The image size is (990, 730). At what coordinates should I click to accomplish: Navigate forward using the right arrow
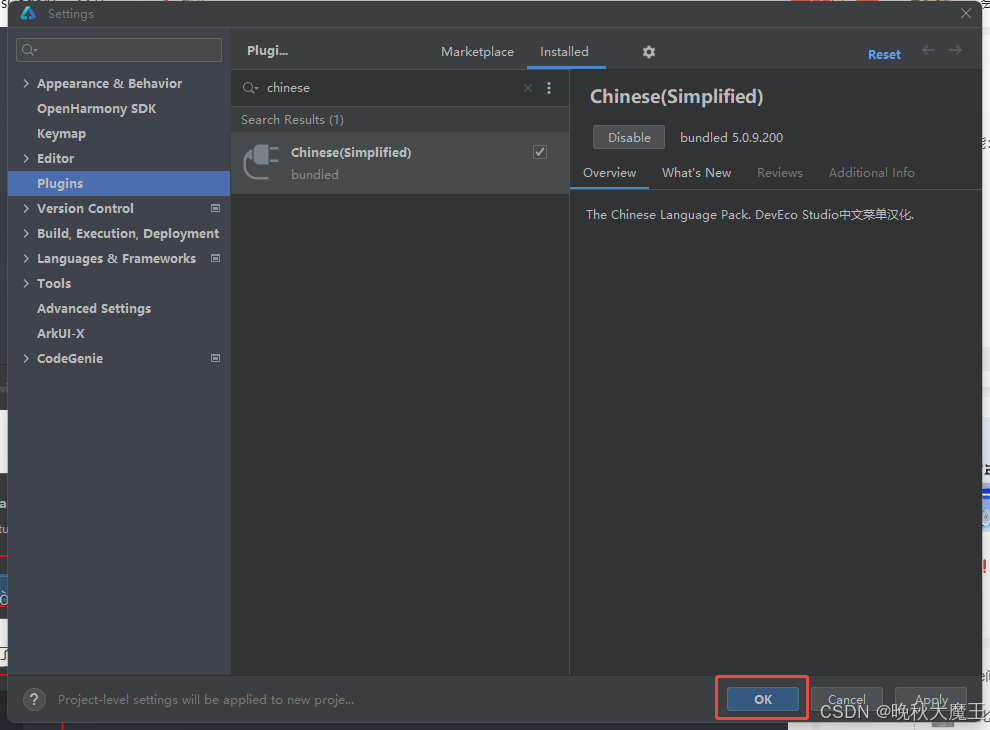coord(956,51)
